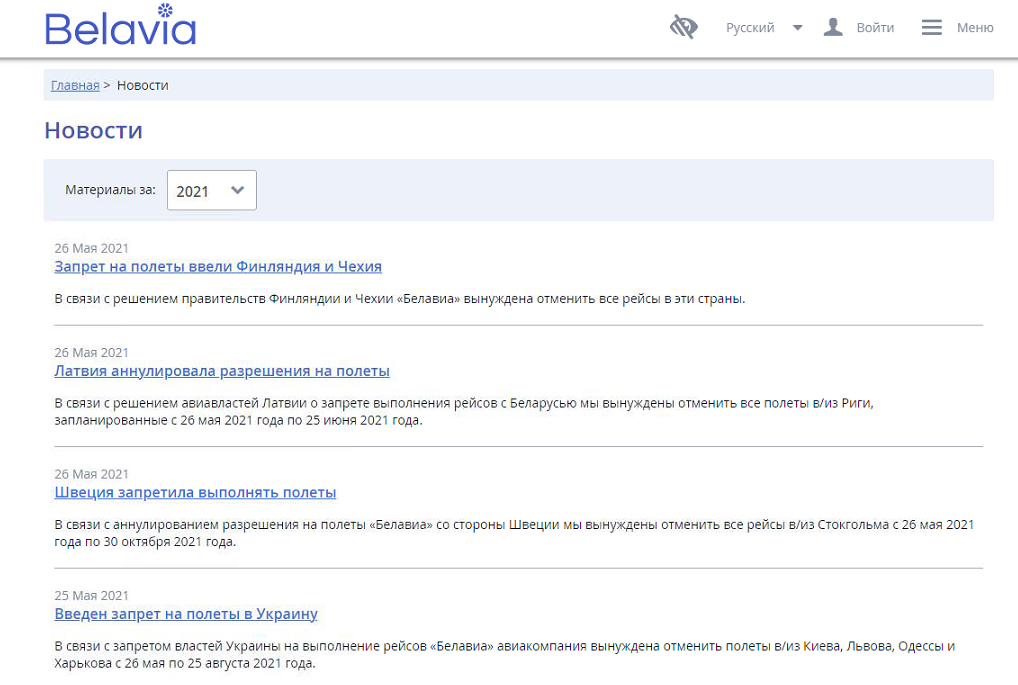The width and height of the screenshot is (1018, 685).
Task: Click the Меню label
Action: pos(975,28)
